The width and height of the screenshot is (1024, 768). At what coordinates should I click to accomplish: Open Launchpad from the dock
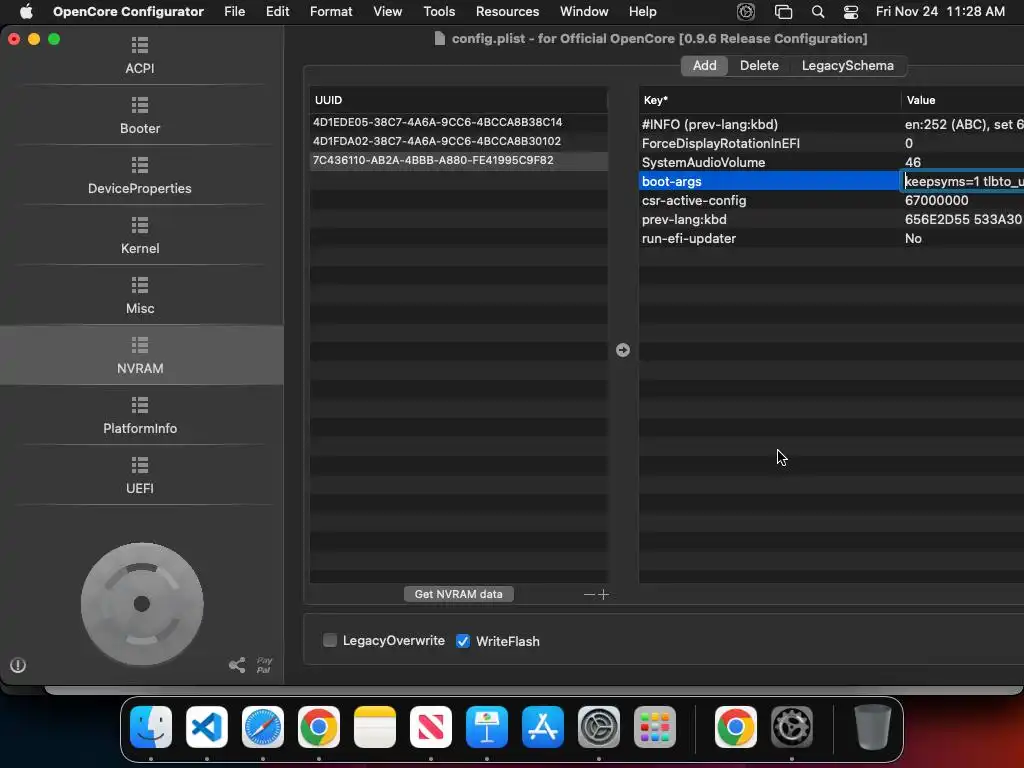(x=654, y=727)
